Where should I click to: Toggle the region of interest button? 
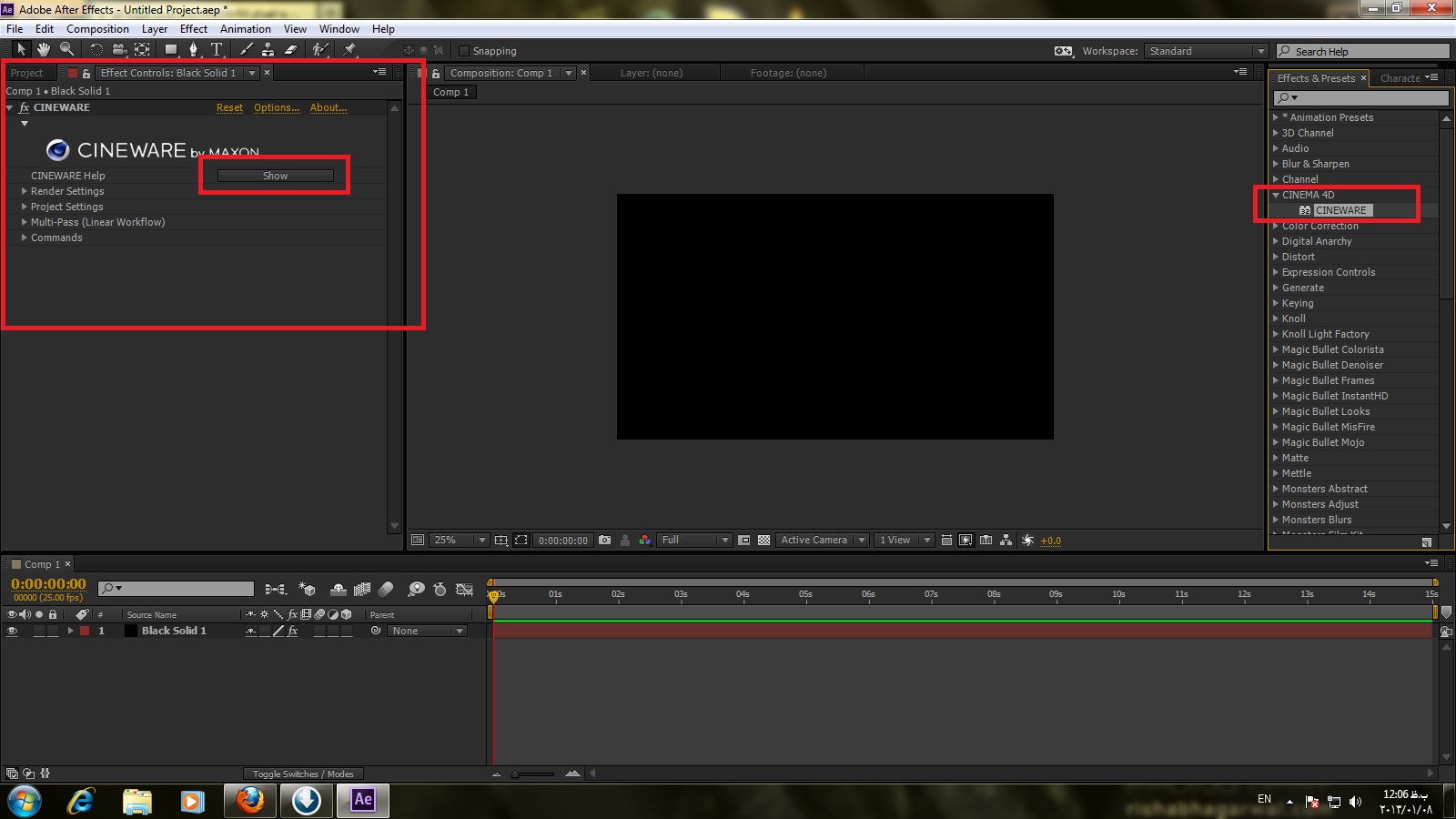coord(743,541)
